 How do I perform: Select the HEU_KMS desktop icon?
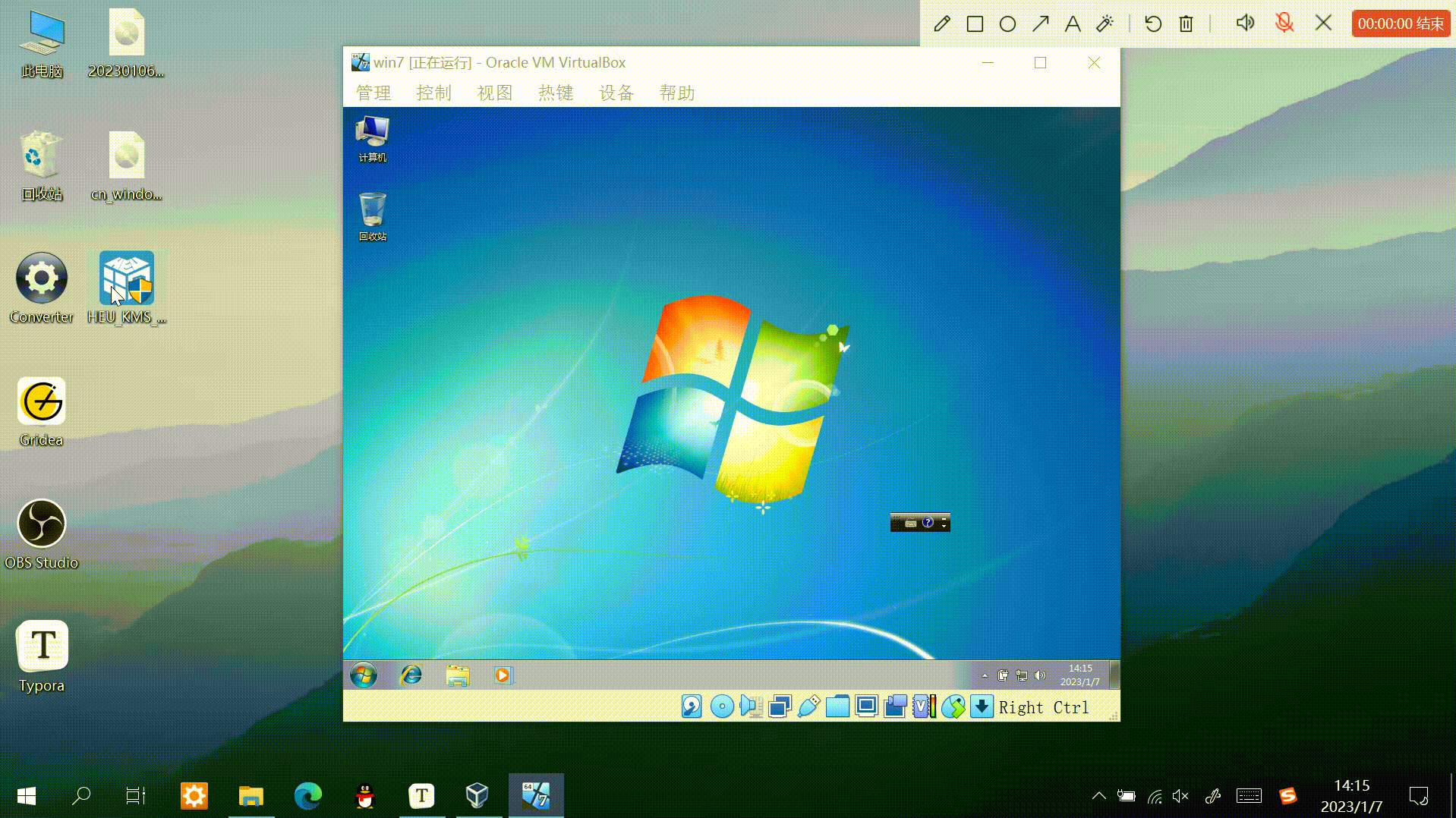(127, 288)
